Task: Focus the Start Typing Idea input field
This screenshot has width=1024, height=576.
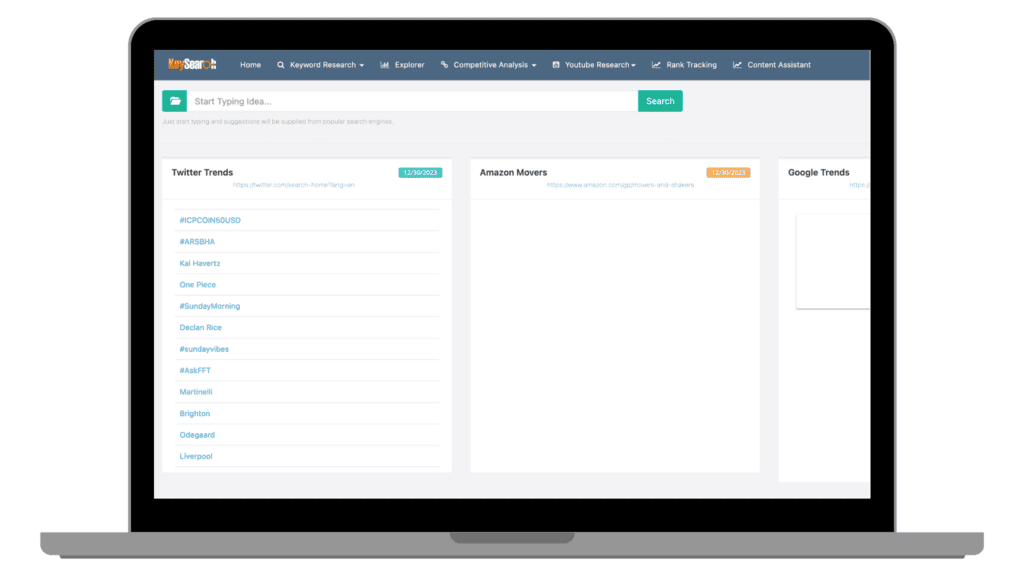Action: 412,101
